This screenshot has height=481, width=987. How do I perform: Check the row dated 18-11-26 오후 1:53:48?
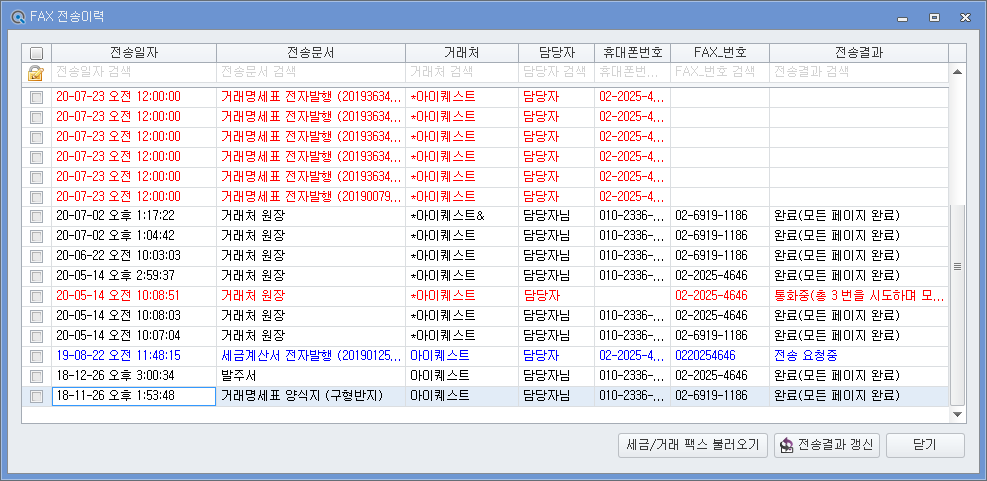click(37, 396)
